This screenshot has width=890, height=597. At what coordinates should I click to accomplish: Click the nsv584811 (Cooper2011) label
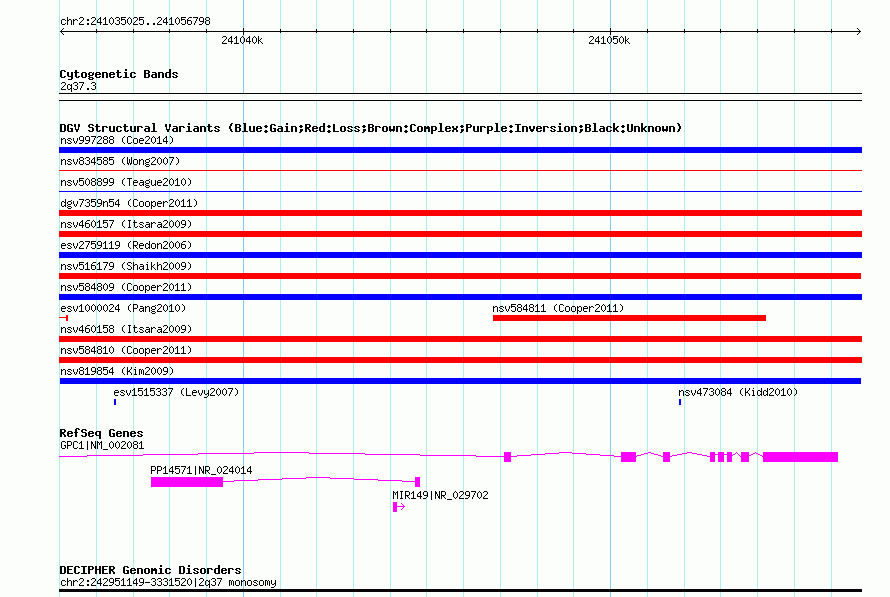[558, 308]
